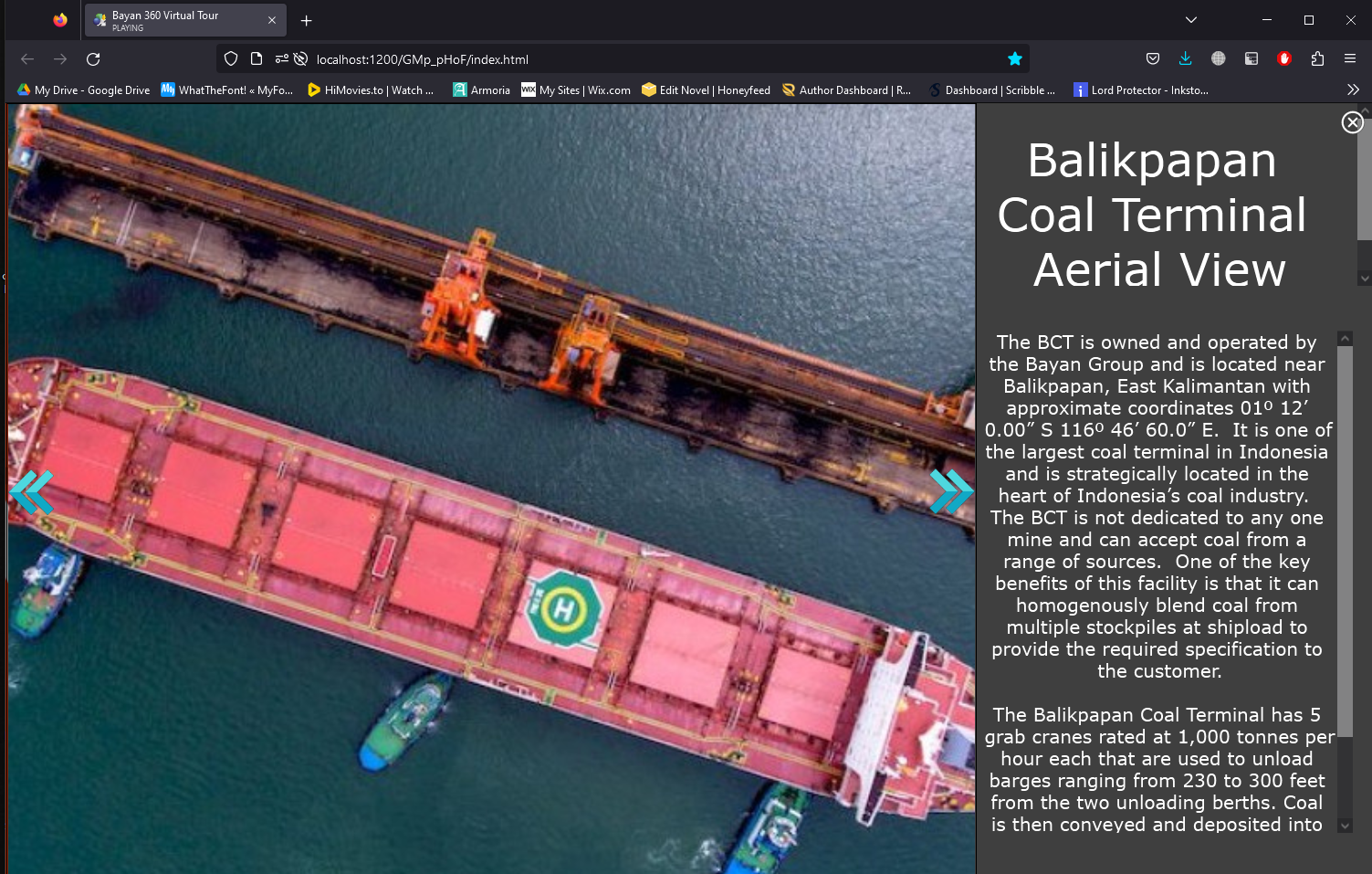
Task: Open My Drive - Google Drive bookmark
Action: 84,90
